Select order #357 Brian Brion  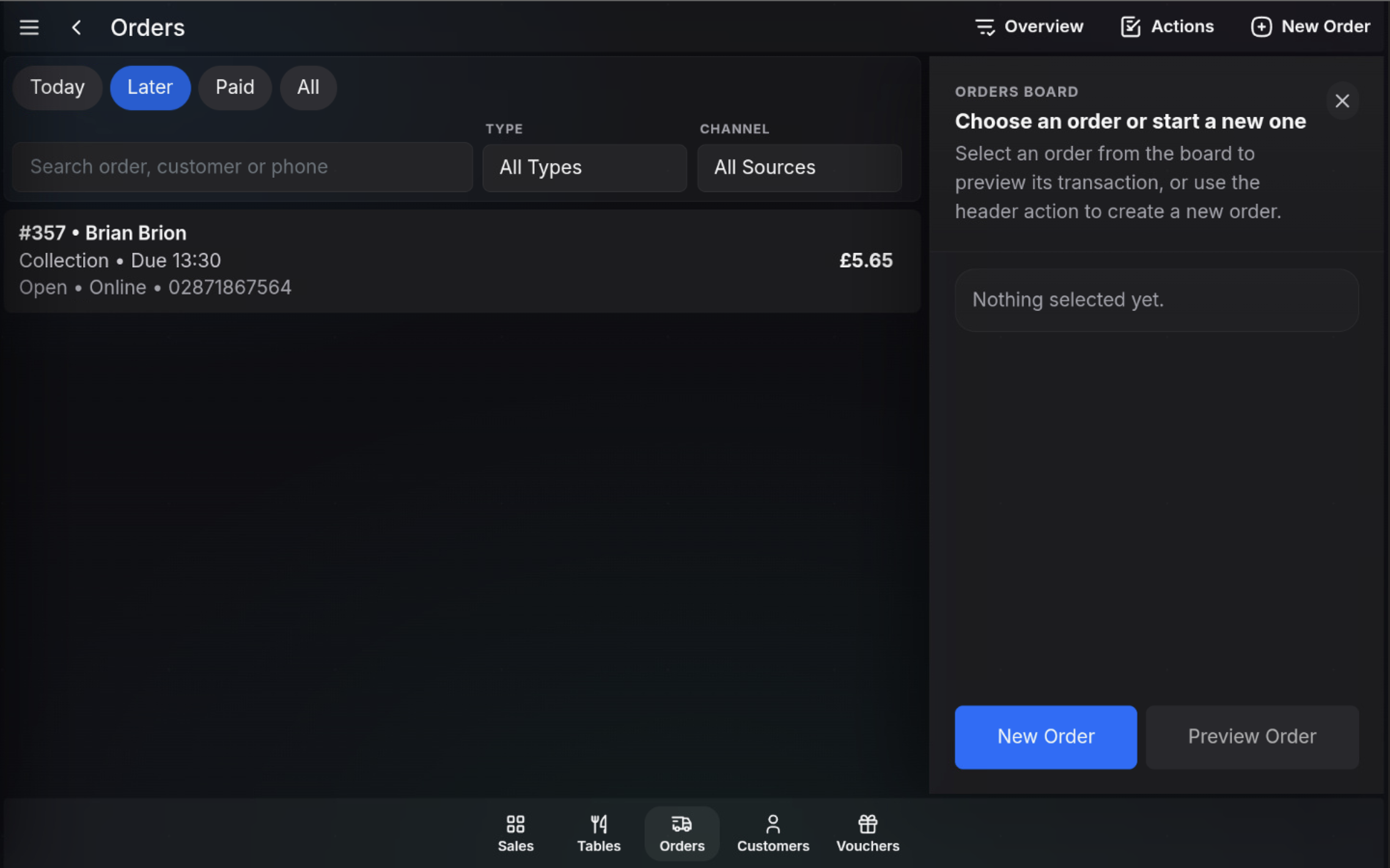(x=462, y=261)
